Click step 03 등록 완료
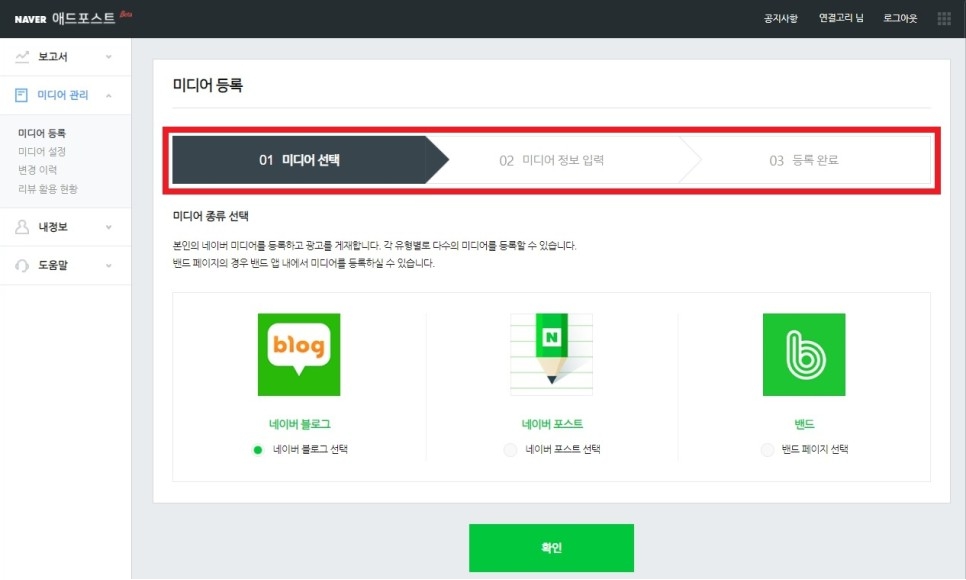Image resolution: width=966 pixels, height=580 pixels. (x=803, y=160)
